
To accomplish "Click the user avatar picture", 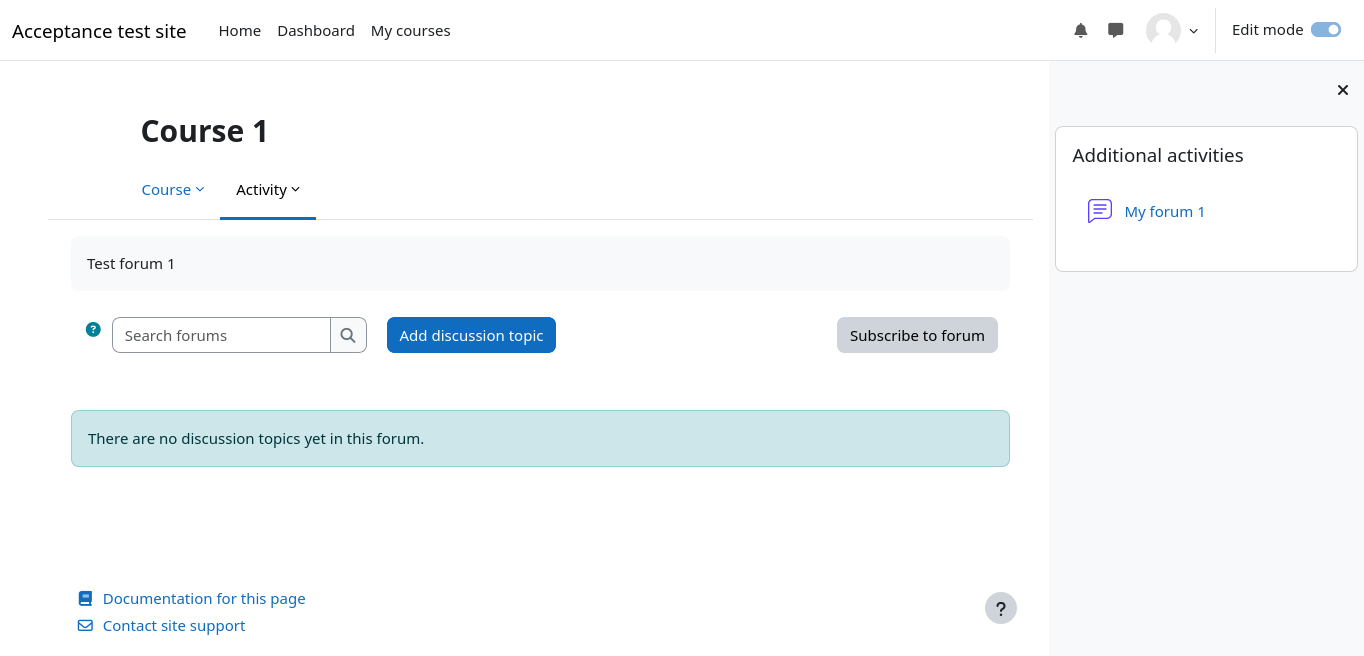I will [1163, 31].
